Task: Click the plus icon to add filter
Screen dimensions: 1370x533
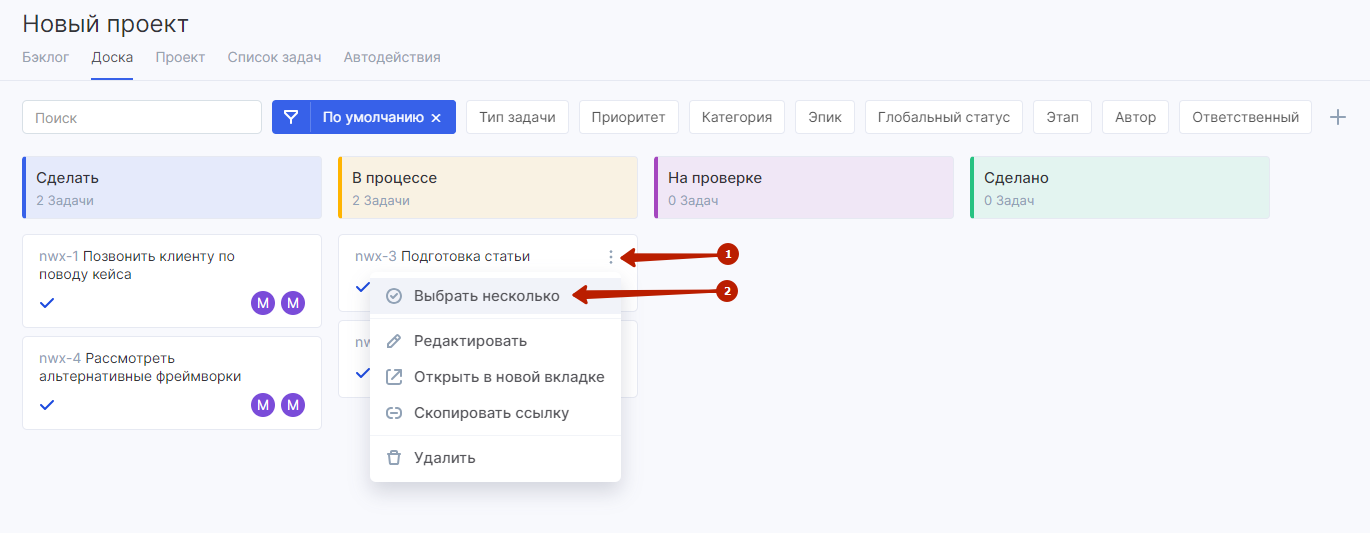Action: (1337, 117)
